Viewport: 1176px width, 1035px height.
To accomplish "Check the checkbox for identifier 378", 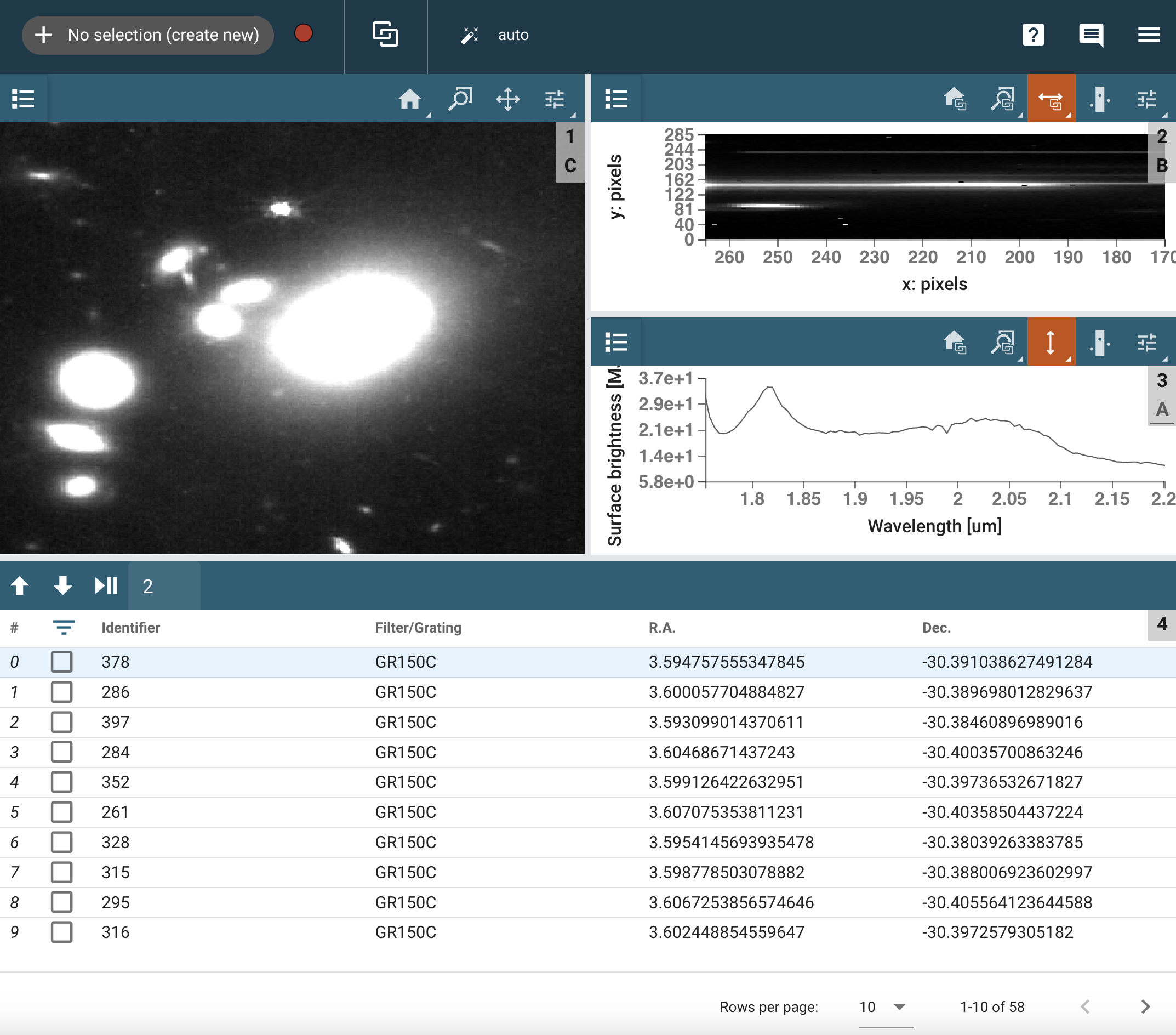I will [x=61, y=662].
